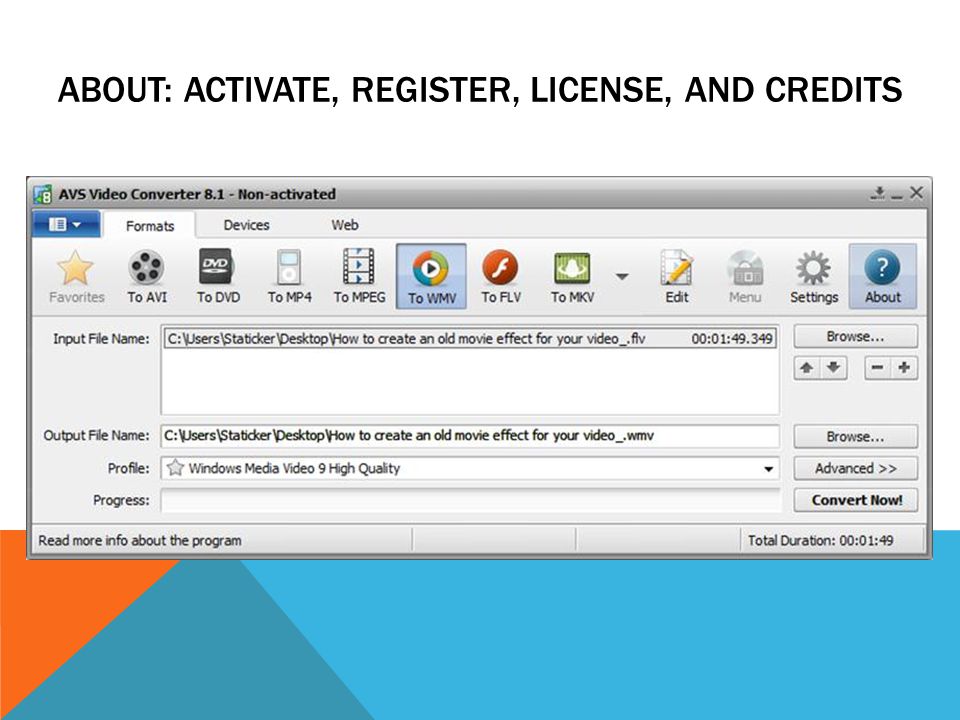Open the Edit tool
The height and width of the screenshot is (720, 960).
point(677,276)
